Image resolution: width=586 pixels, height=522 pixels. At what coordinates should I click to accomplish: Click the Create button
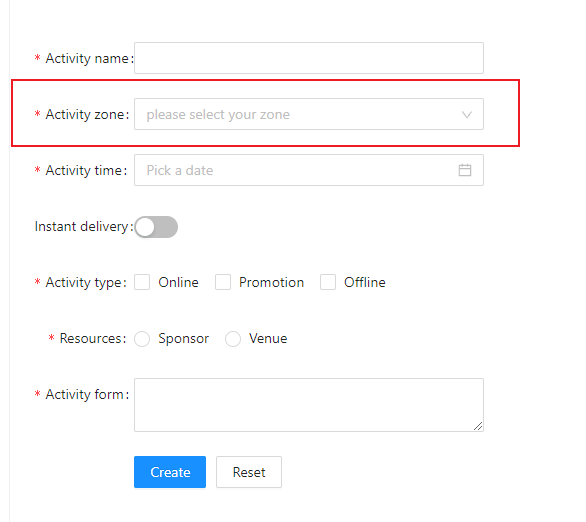(170, 472)
